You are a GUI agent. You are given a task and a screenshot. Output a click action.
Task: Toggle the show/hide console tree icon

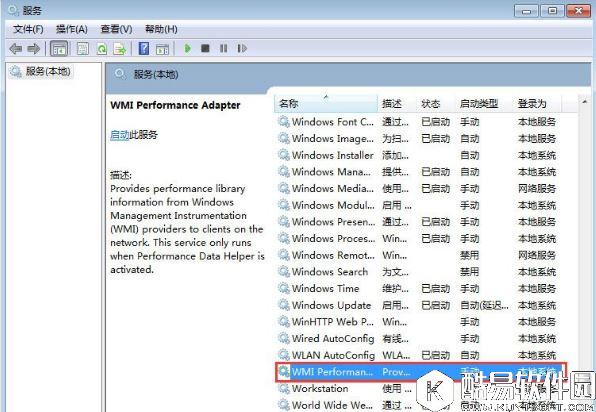pos(59,49)
